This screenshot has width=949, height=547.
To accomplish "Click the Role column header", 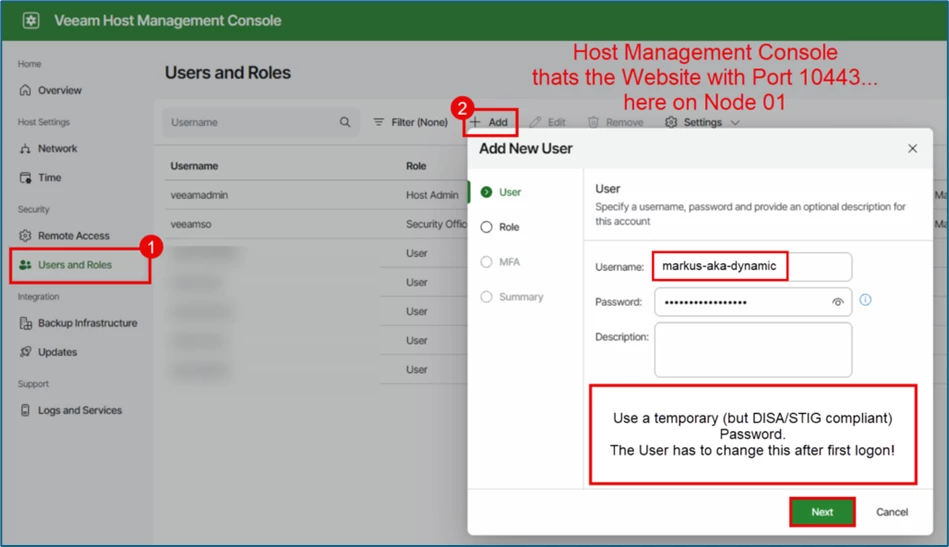I will point(416,166).
